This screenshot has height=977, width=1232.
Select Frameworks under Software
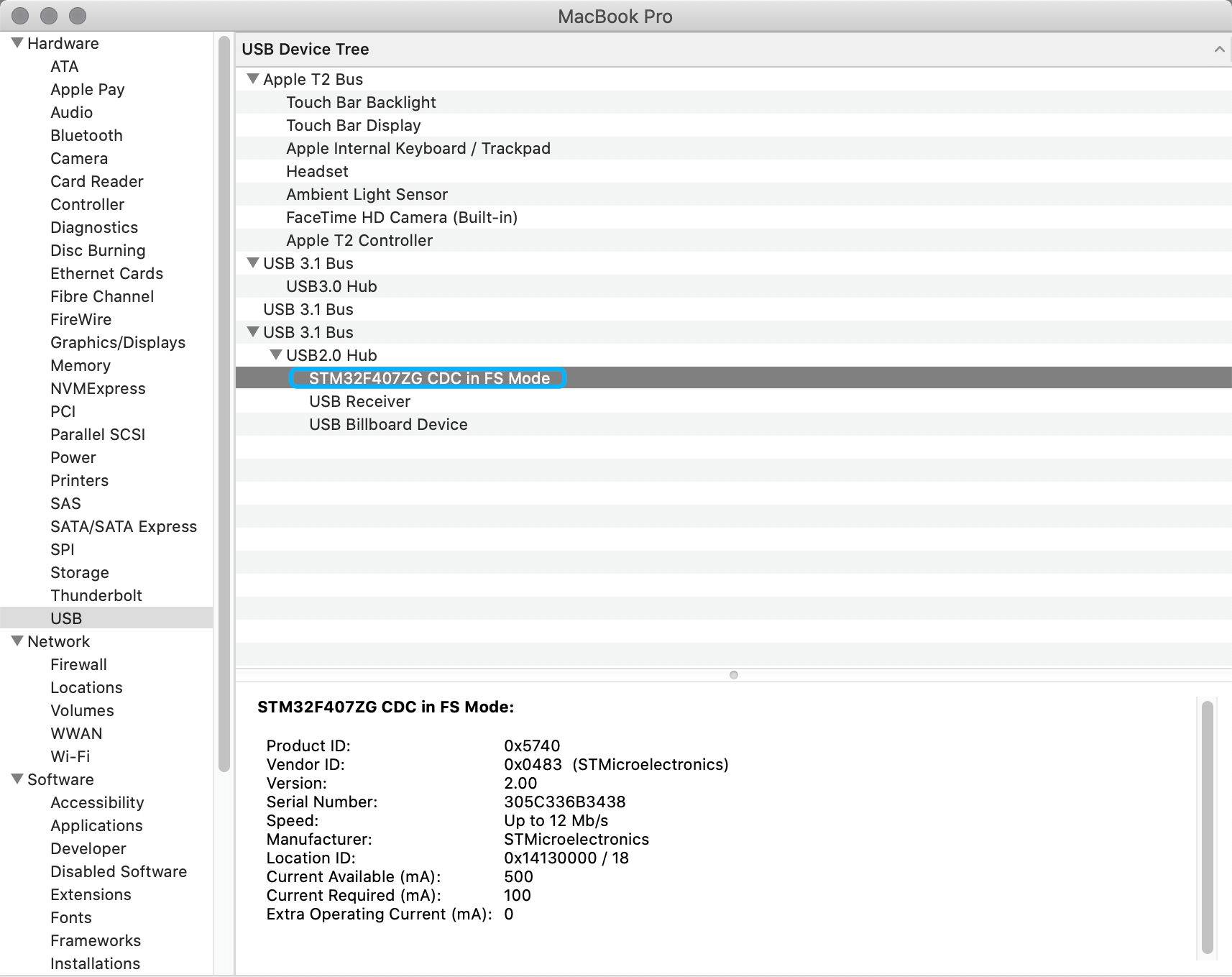point(96,940)
